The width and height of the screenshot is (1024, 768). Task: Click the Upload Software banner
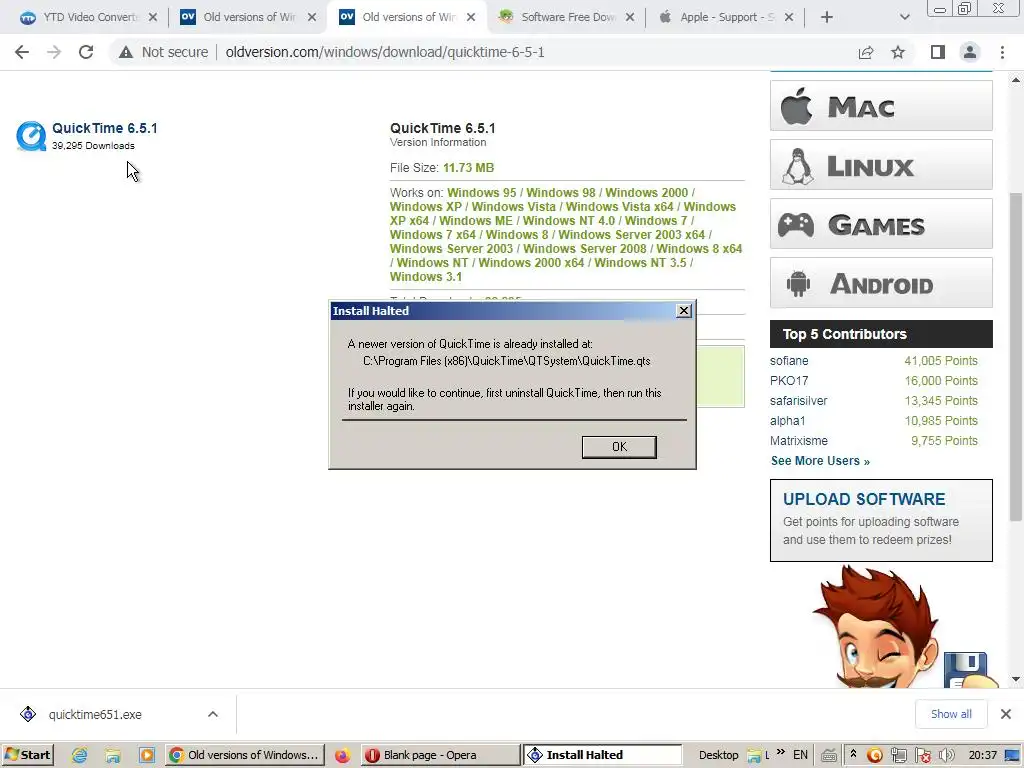click(881, 520)
